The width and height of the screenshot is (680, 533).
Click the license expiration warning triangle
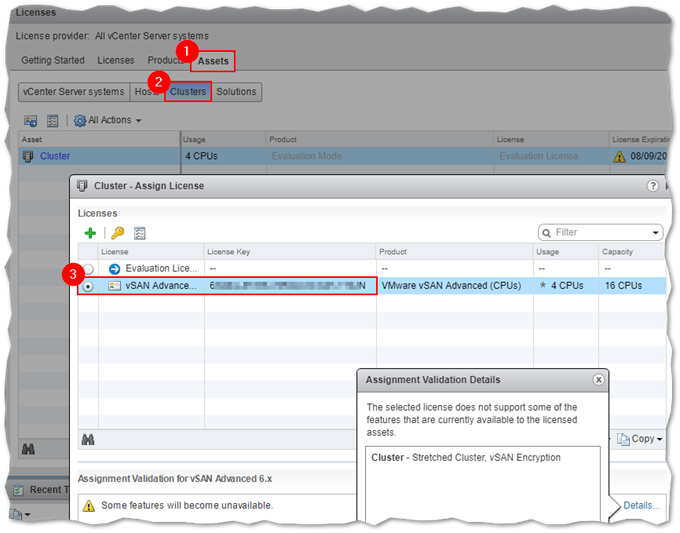coord(619,157)
